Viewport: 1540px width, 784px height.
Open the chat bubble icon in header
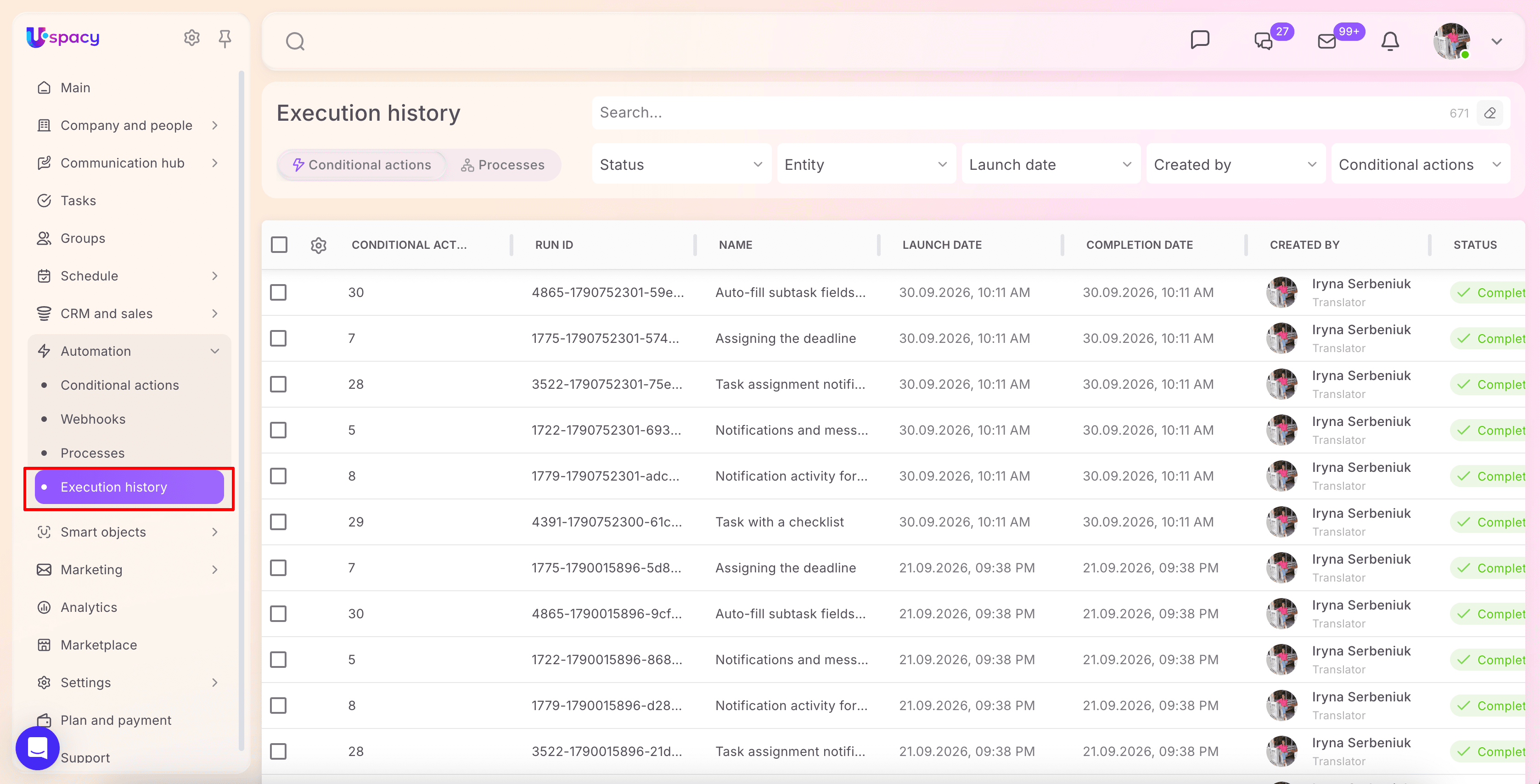(x=1199, y=40)
